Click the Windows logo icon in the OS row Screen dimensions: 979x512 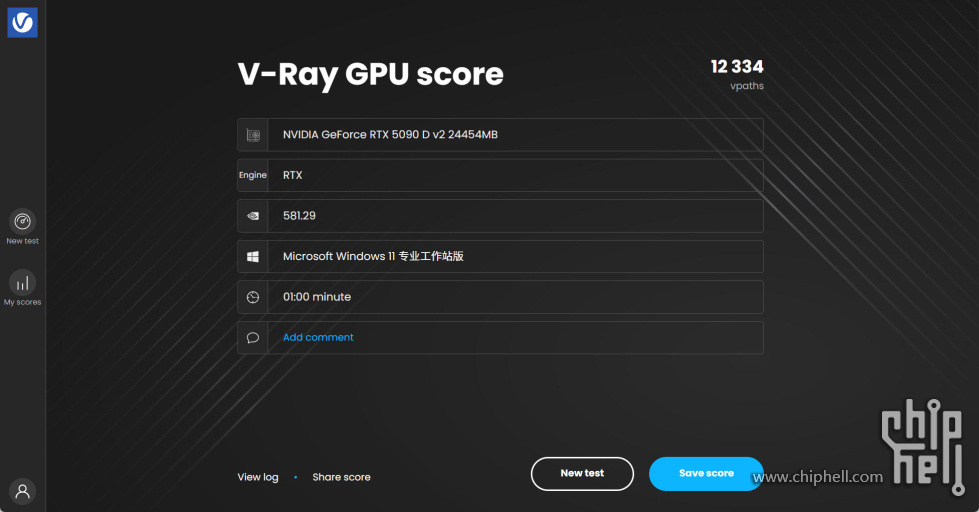[x=253, y=257]
